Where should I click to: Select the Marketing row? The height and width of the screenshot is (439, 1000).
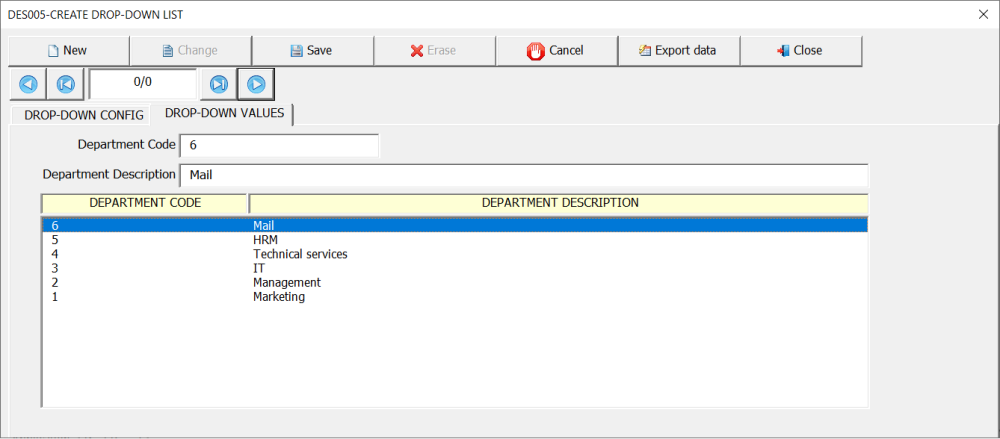455,297
